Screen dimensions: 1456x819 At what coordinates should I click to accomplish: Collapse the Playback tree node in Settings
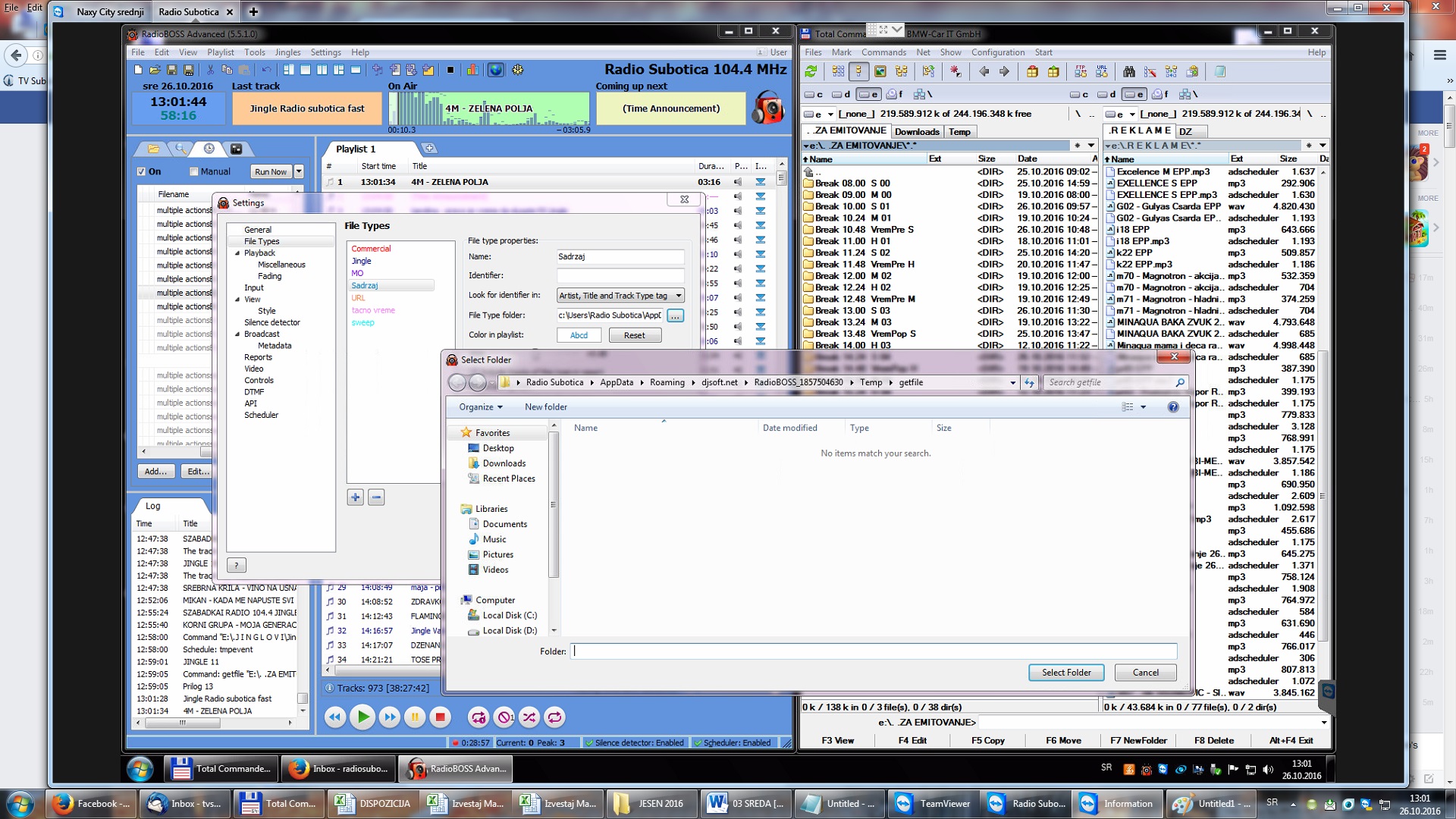tap(237, 253)
